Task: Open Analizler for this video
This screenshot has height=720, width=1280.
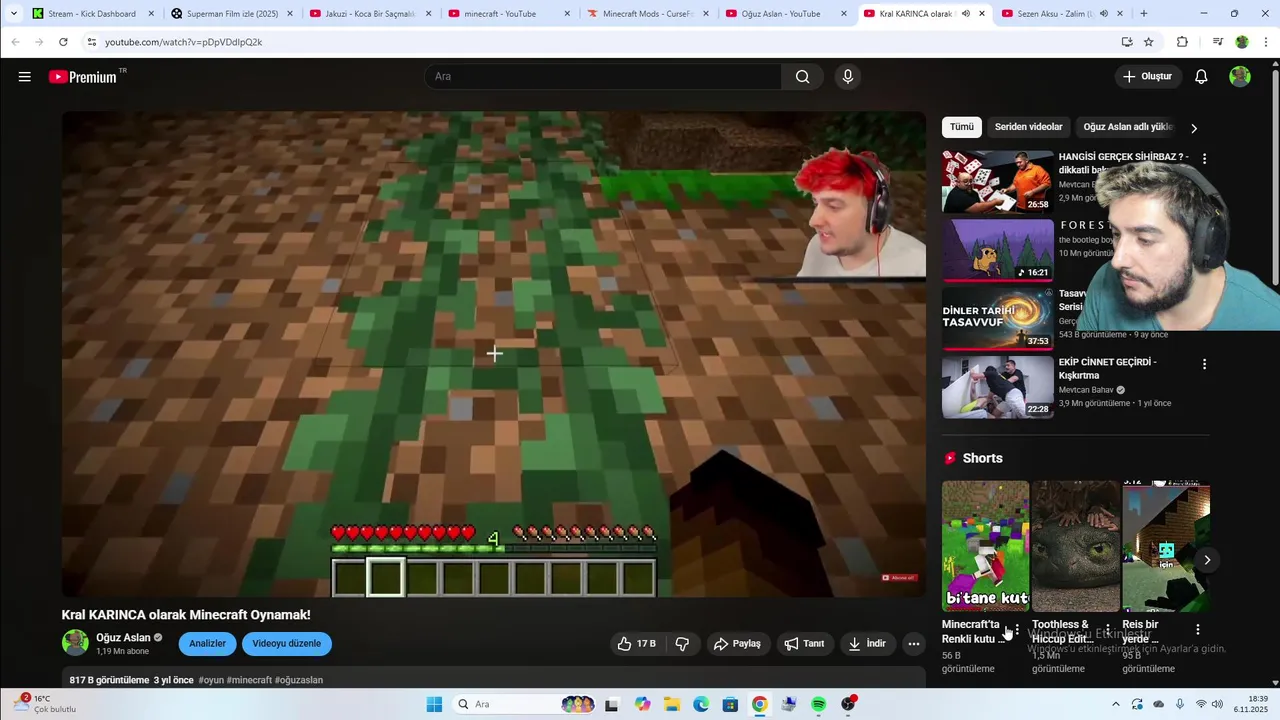Action: pyautogui.click(x=207, y=644)
